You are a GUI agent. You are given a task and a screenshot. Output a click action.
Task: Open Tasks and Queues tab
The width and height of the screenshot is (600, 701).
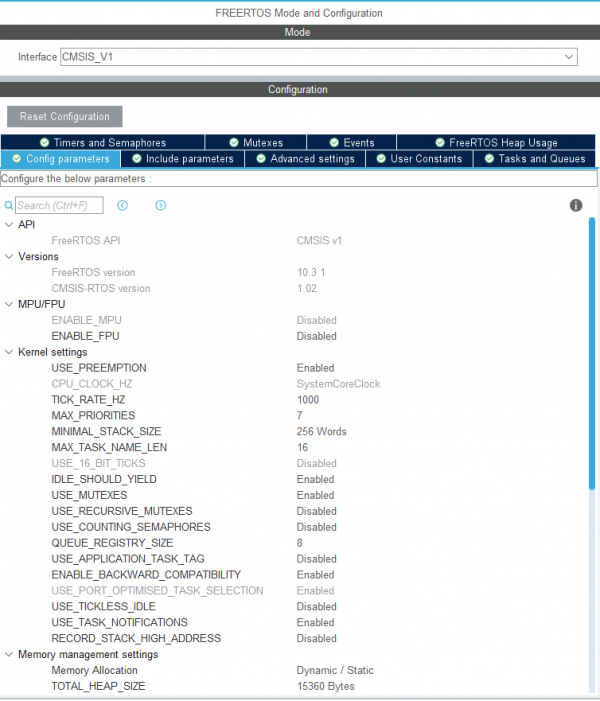coord(535,159)
